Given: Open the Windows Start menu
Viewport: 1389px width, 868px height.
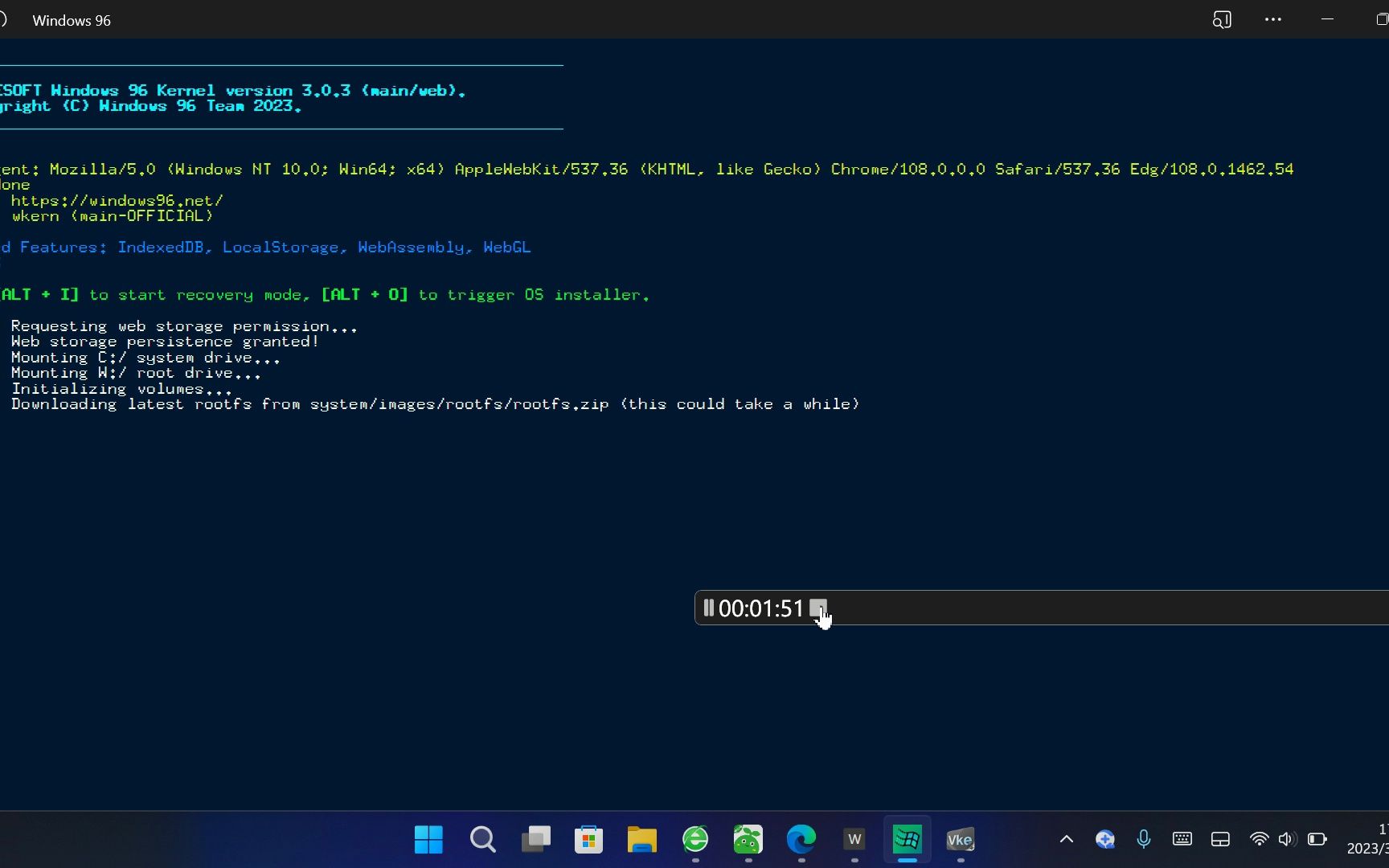Looking at the screenshot, I should click(428, 840).
